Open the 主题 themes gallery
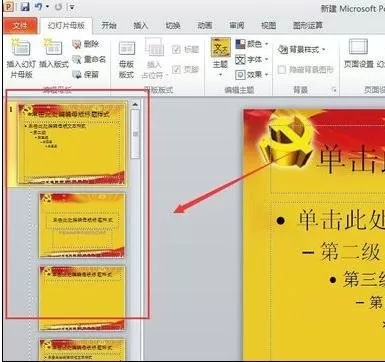 point(221,58)
